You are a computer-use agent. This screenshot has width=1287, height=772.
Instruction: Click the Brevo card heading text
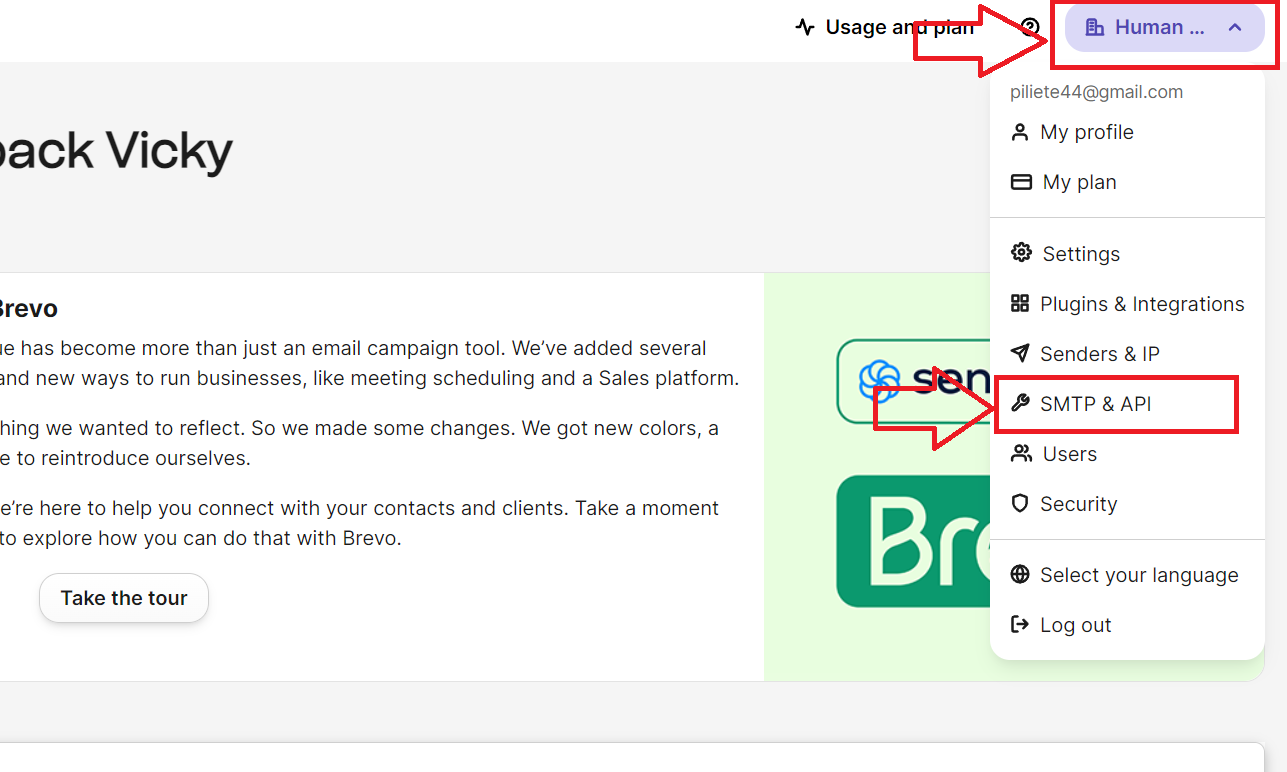click(x=28, y=309)
